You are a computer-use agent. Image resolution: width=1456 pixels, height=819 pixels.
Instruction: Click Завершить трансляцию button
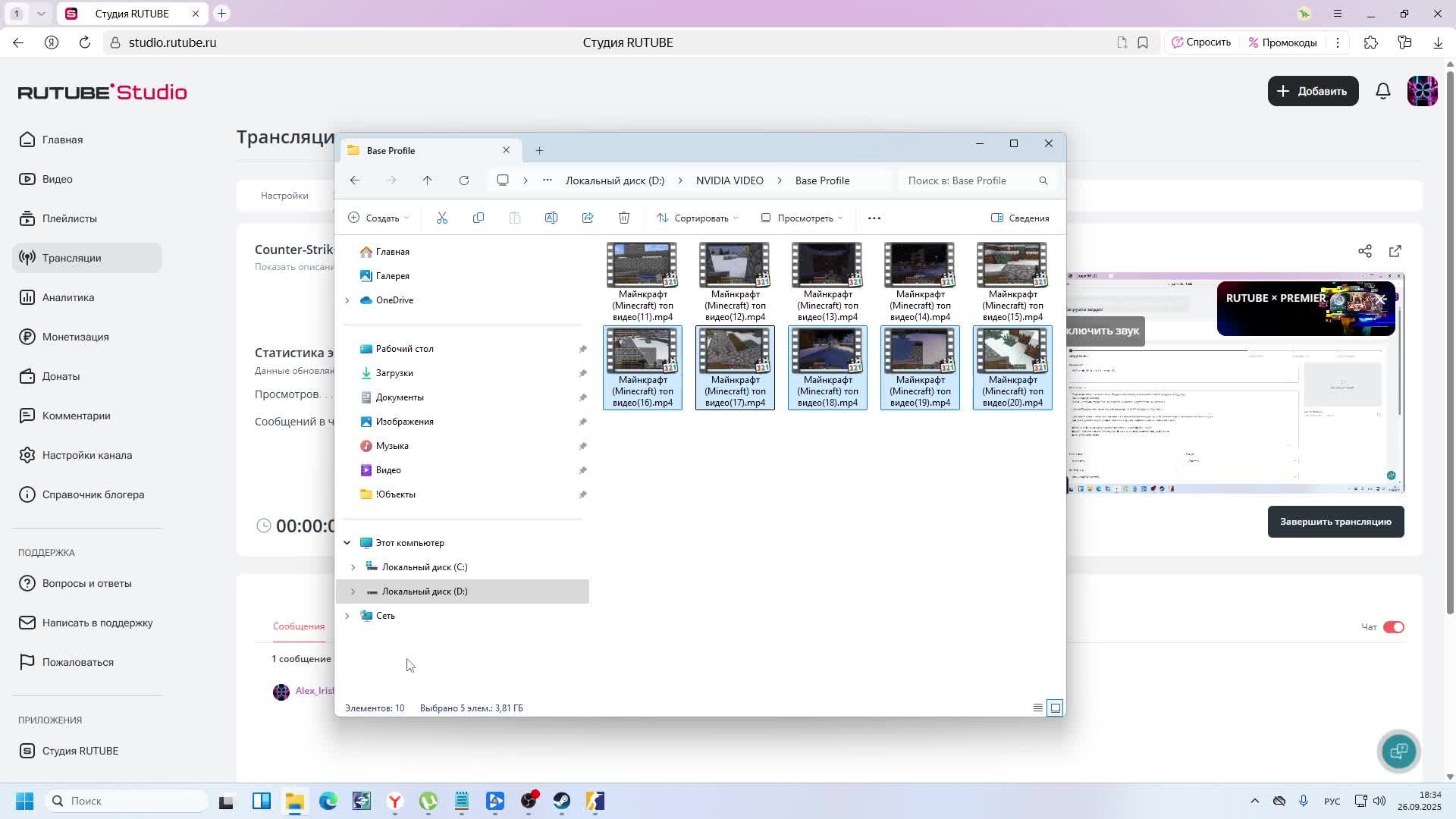[1335, 522]
